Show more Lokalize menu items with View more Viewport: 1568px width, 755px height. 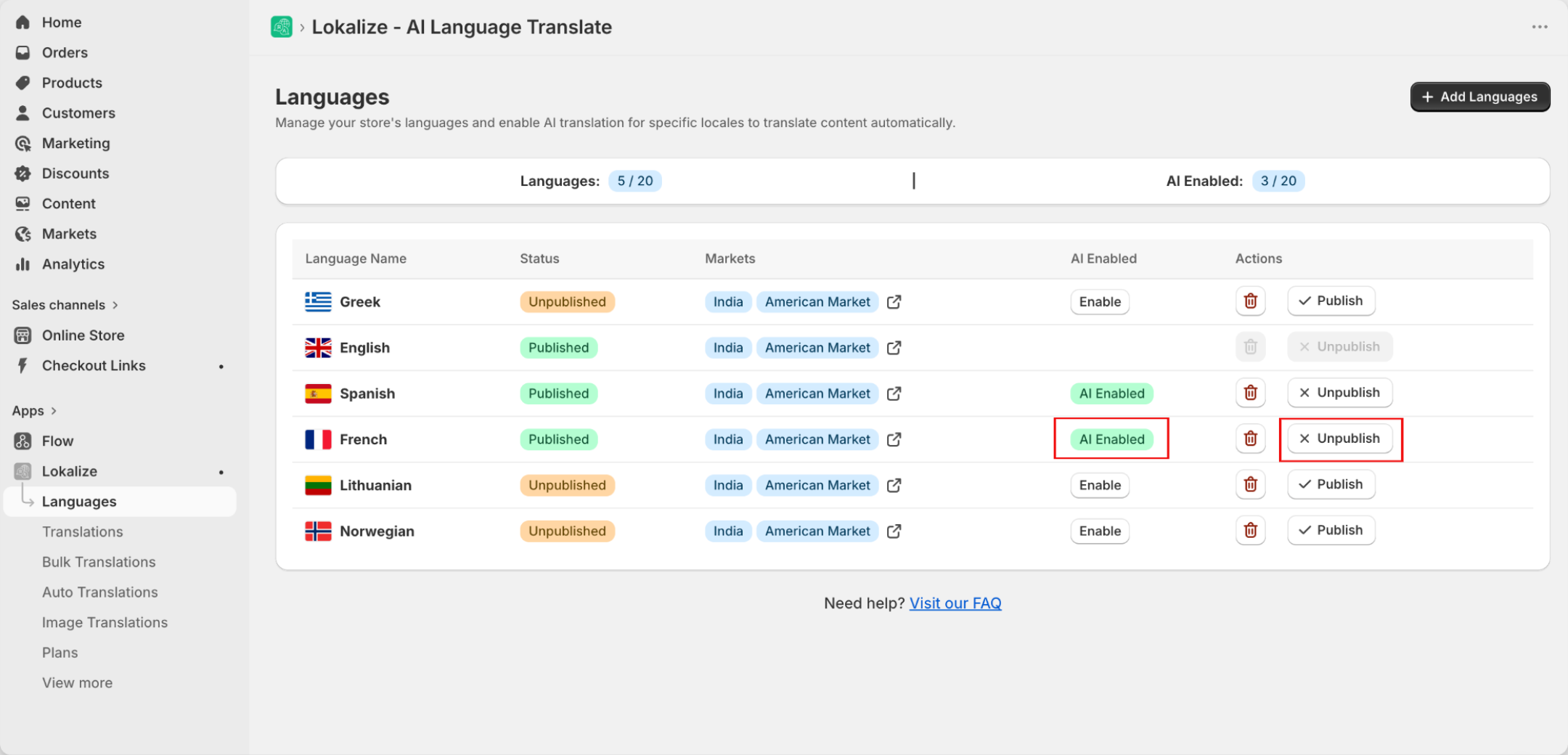[x=77, y=683]
